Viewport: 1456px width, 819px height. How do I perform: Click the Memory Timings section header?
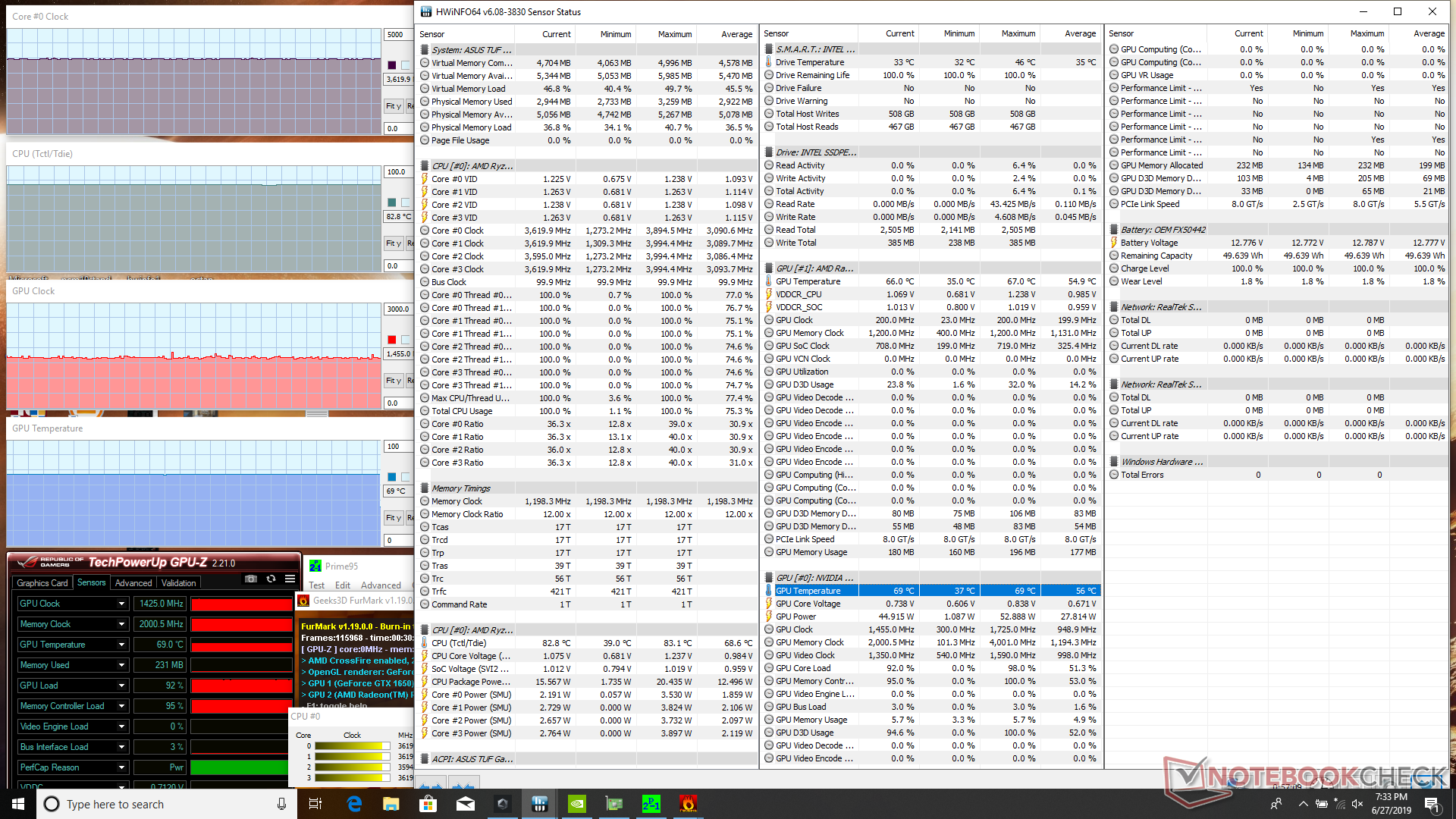[x=588, y=488]
